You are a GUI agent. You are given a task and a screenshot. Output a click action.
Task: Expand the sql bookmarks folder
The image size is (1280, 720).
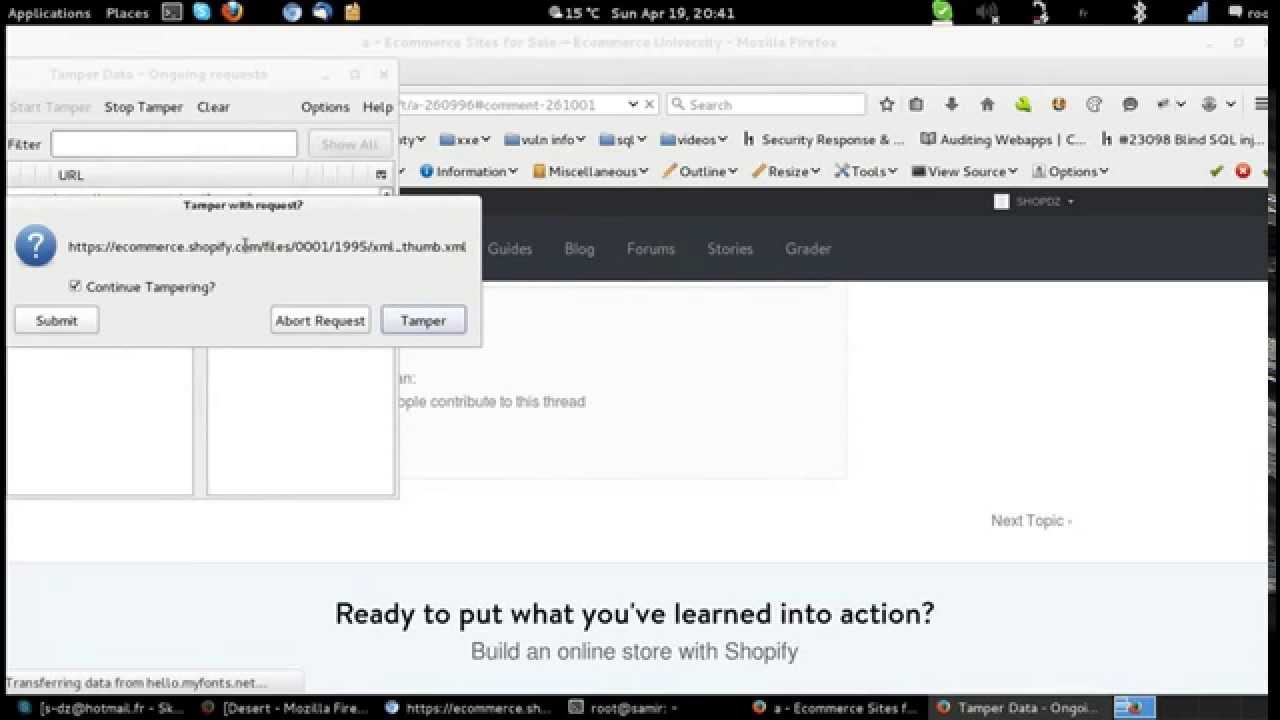[x=624, y=140]
